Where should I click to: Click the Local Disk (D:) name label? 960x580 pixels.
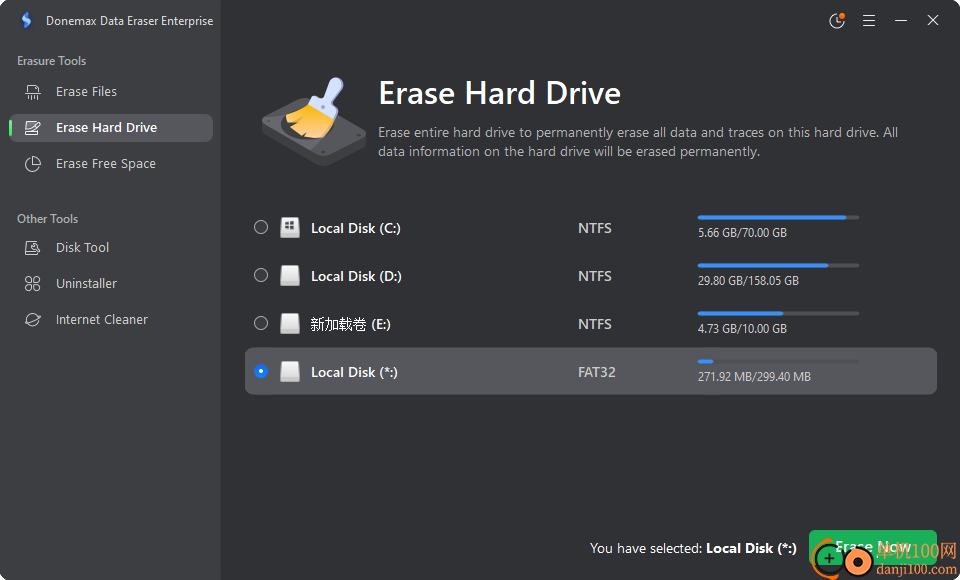point(356,276)
